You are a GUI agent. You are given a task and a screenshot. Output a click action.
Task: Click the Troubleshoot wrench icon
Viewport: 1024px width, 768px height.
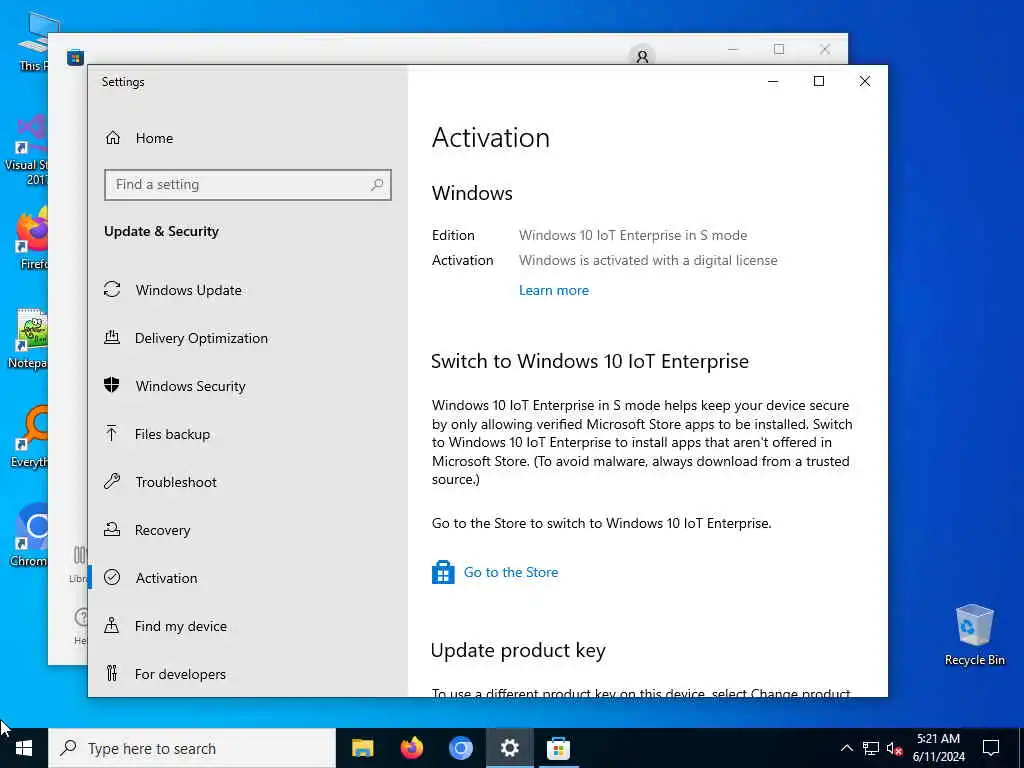click(112, 481)
